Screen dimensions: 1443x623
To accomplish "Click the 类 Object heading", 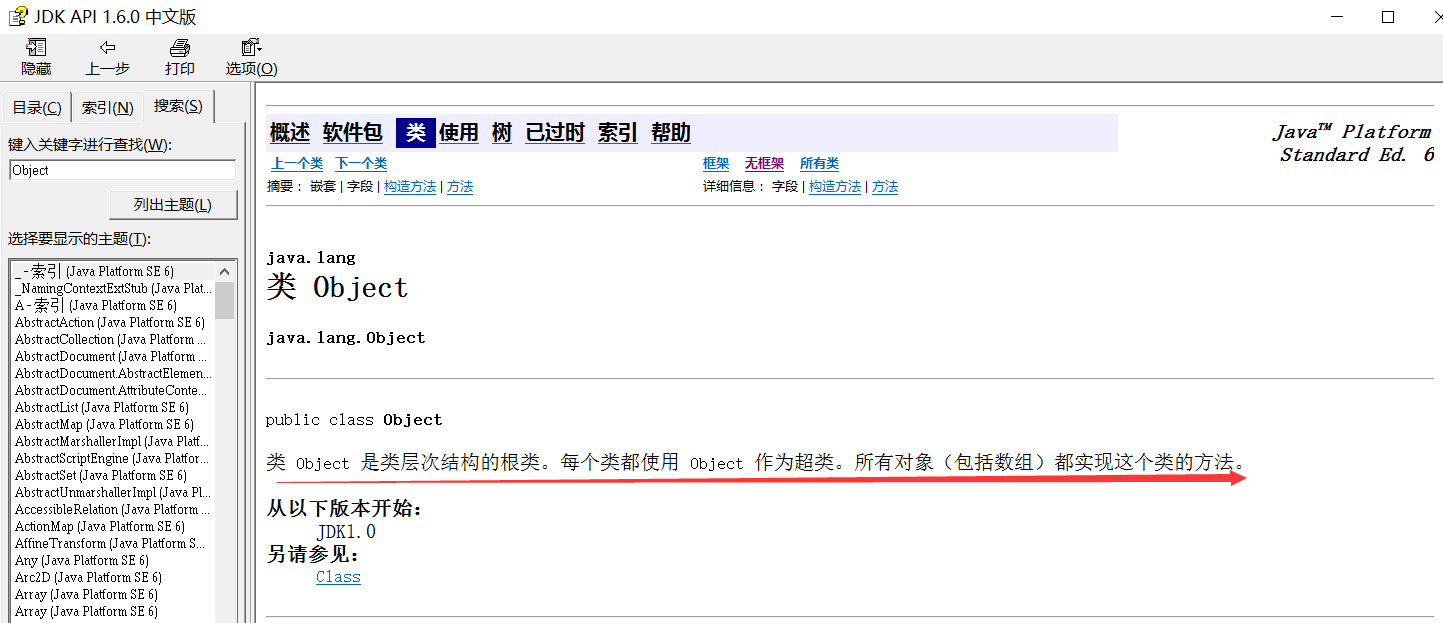I will (338, 288).
